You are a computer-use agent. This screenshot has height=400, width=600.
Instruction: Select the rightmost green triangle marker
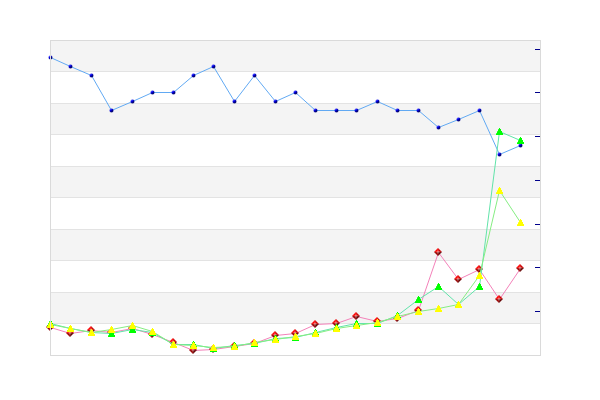pyautogui.click(x=520, y=141)
